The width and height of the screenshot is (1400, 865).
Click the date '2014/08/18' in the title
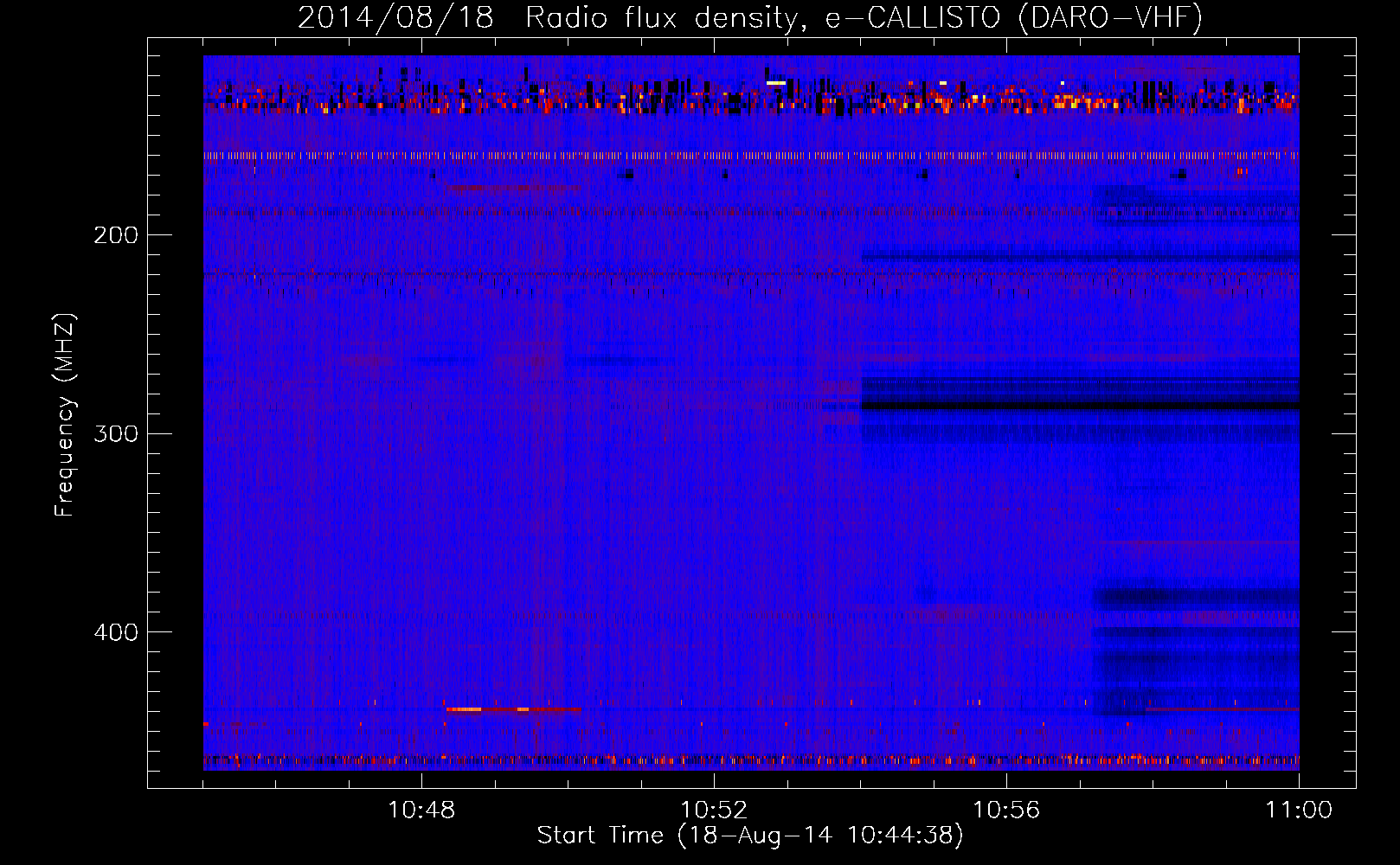tap(395, 17)
